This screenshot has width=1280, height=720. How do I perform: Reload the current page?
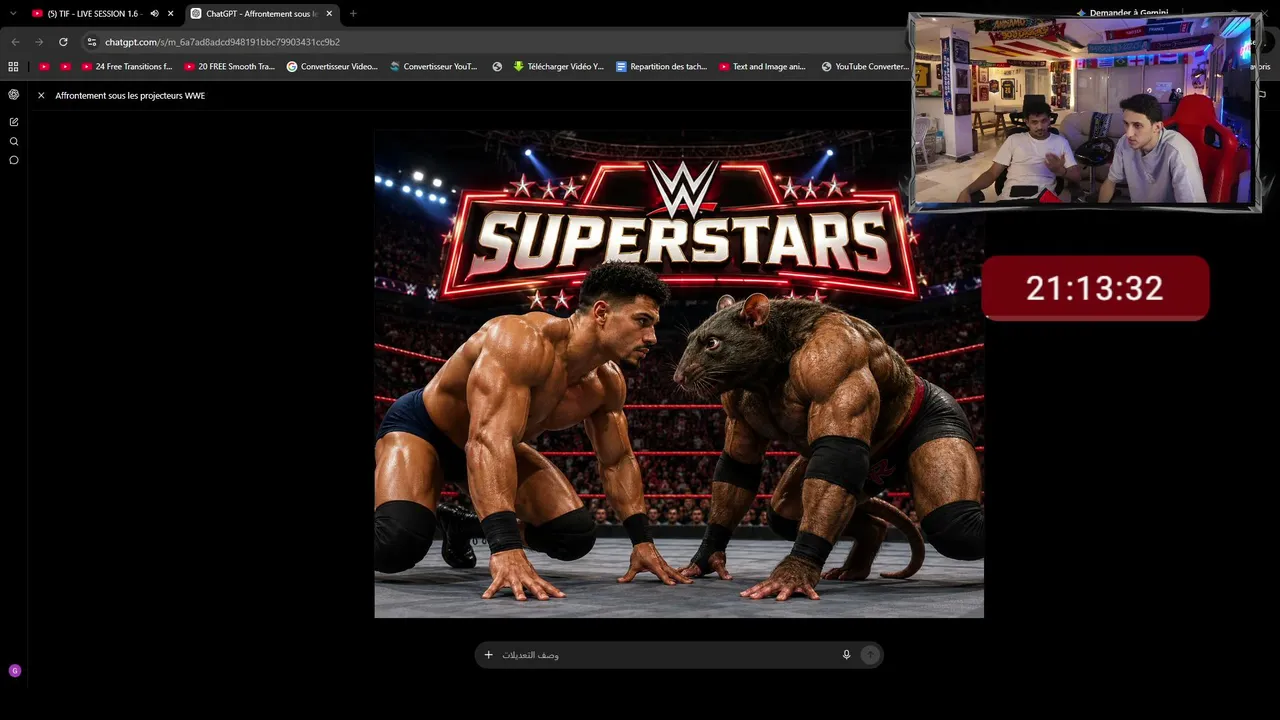click(63, 42)
